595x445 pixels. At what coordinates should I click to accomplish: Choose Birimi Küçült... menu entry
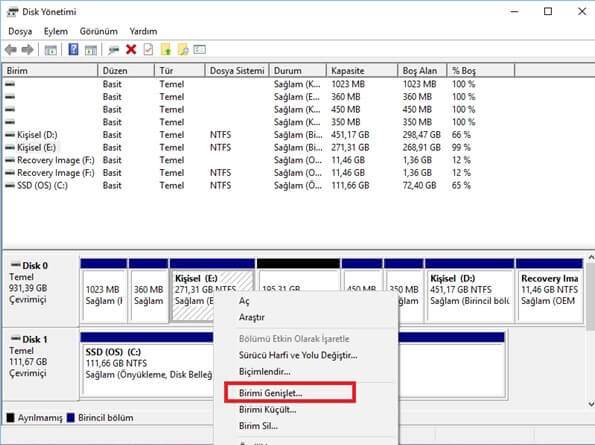268,410
